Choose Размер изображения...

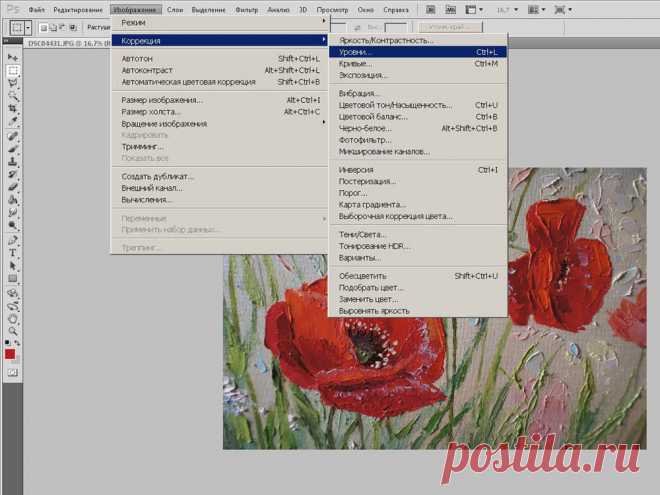[220, 100]
